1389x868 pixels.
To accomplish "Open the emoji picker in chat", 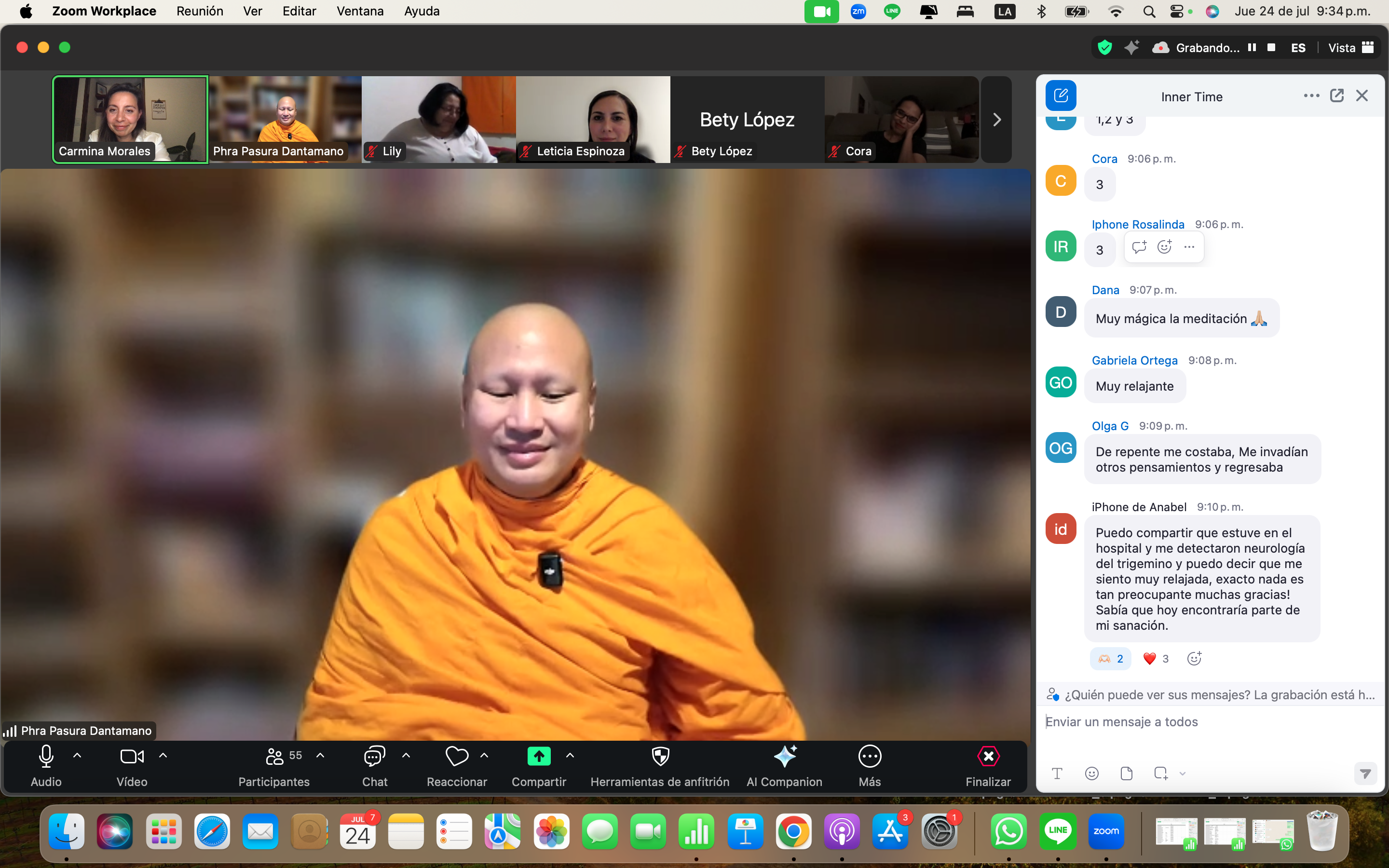I will [x=1092, y=773].
